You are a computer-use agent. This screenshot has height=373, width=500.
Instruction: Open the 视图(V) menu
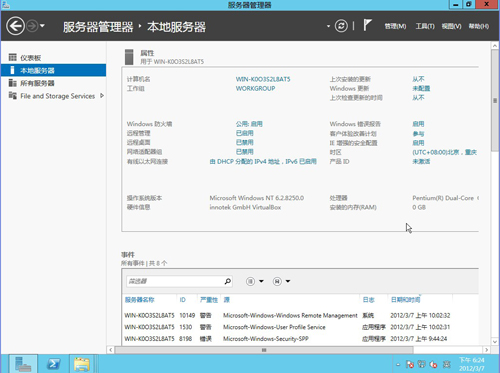click(x=451, y=26)
